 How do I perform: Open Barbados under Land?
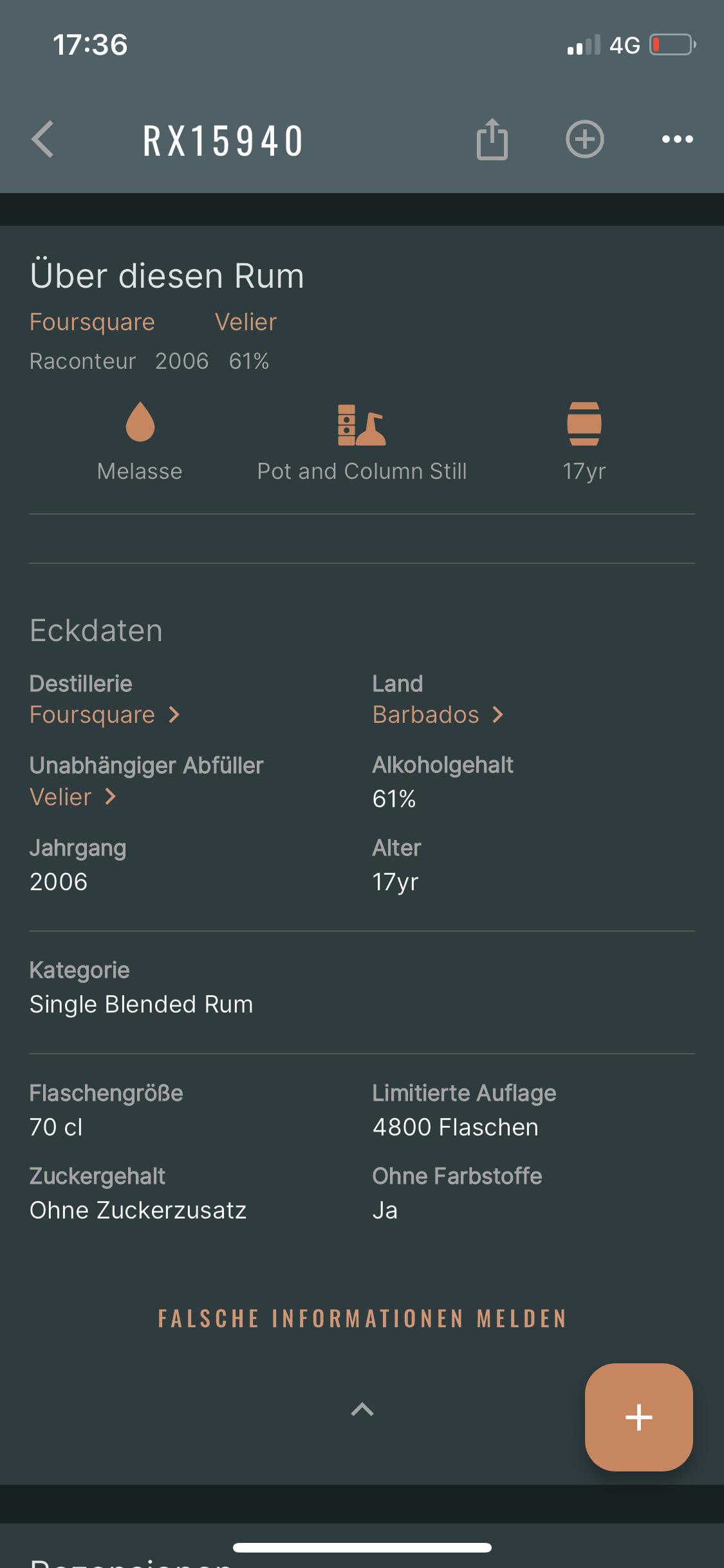(x=438, y=714)
